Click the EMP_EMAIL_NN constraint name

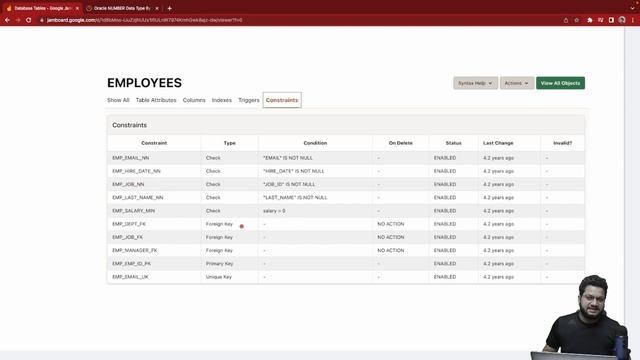(x=131, y=158)
